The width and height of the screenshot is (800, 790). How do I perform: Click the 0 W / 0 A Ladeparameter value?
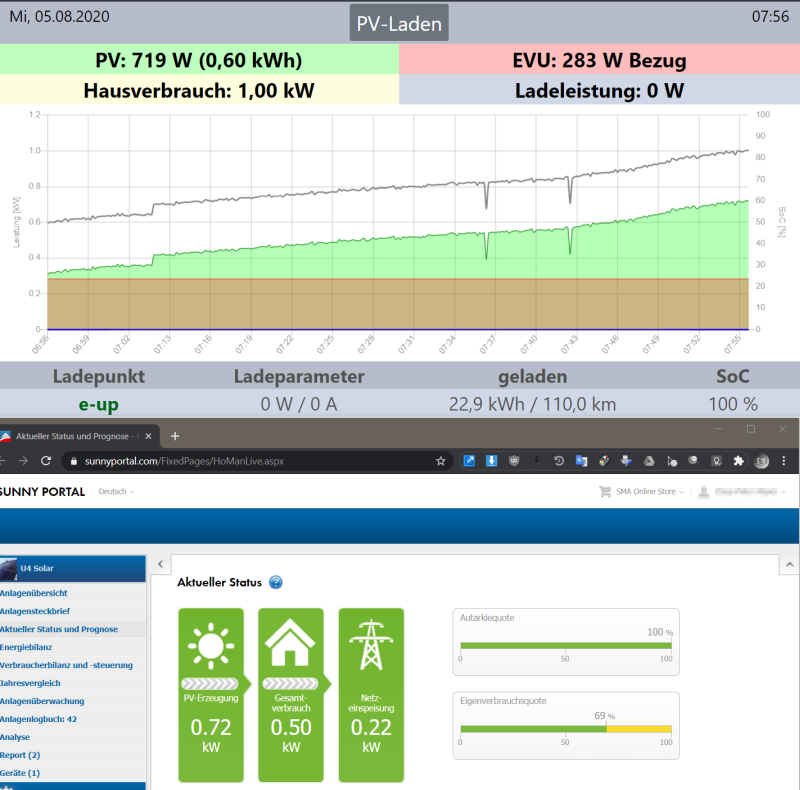click(299, 404)
